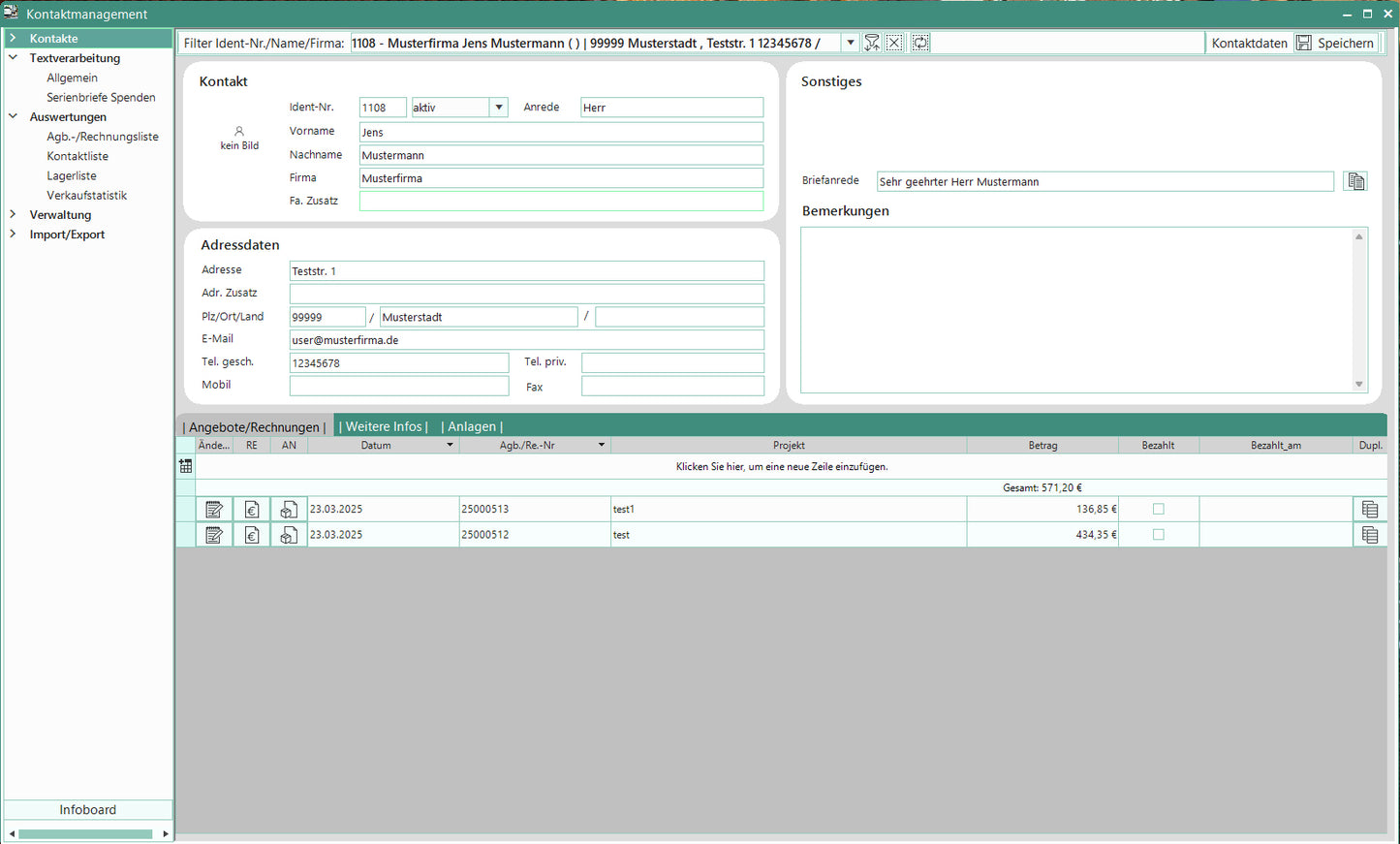
Task: Click the table grid icon left of new row
Action: (x=186, y=466)
